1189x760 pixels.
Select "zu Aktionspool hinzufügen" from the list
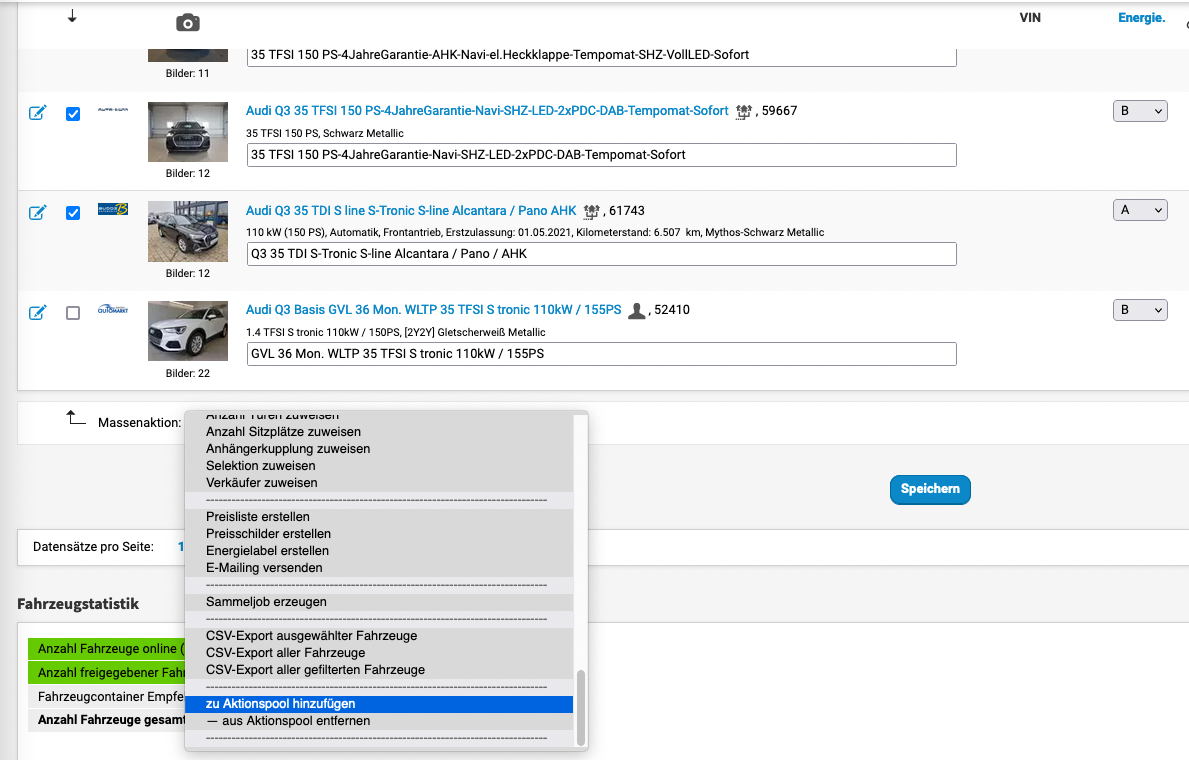[280, 704]
